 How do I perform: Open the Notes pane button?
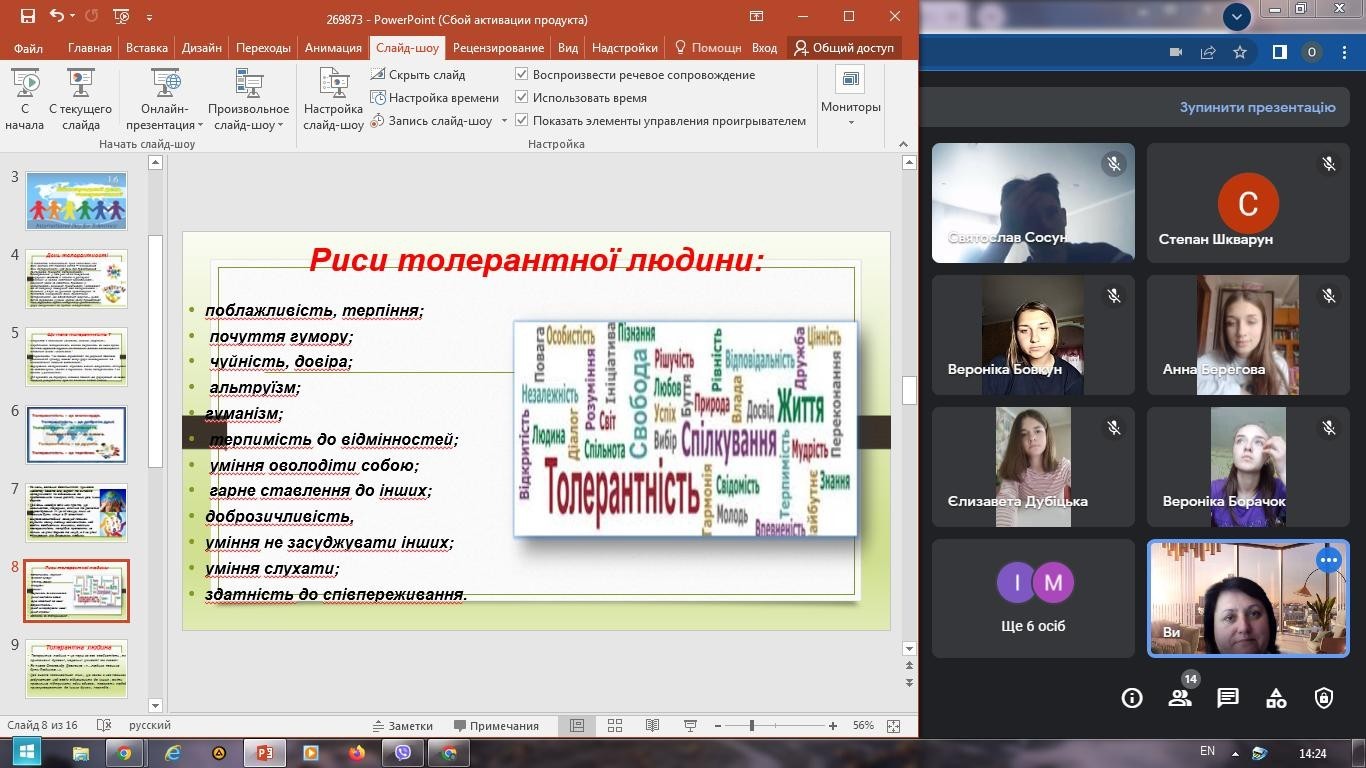(402, 726)
